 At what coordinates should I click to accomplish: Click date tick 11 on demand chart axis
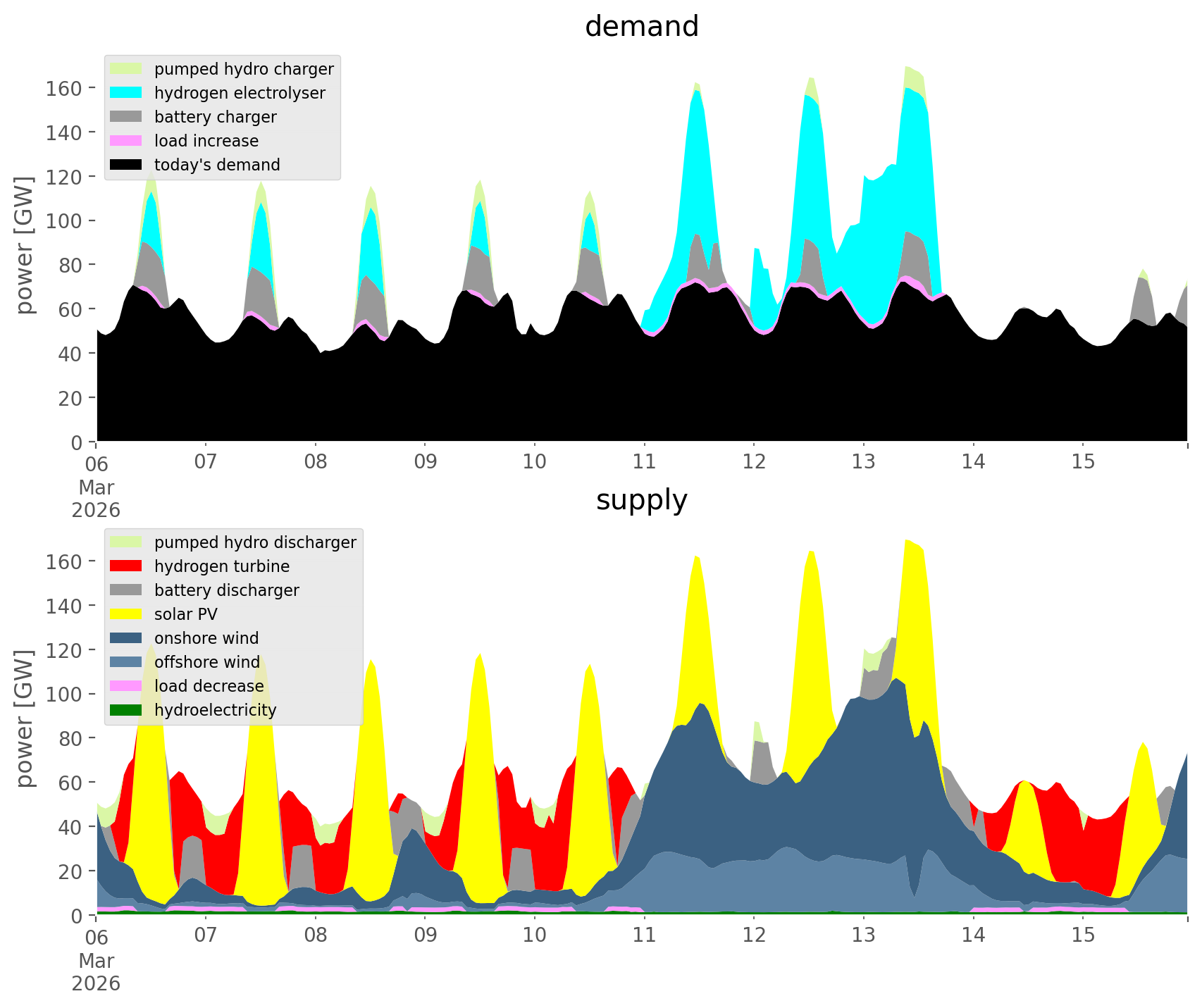(644, 462)
